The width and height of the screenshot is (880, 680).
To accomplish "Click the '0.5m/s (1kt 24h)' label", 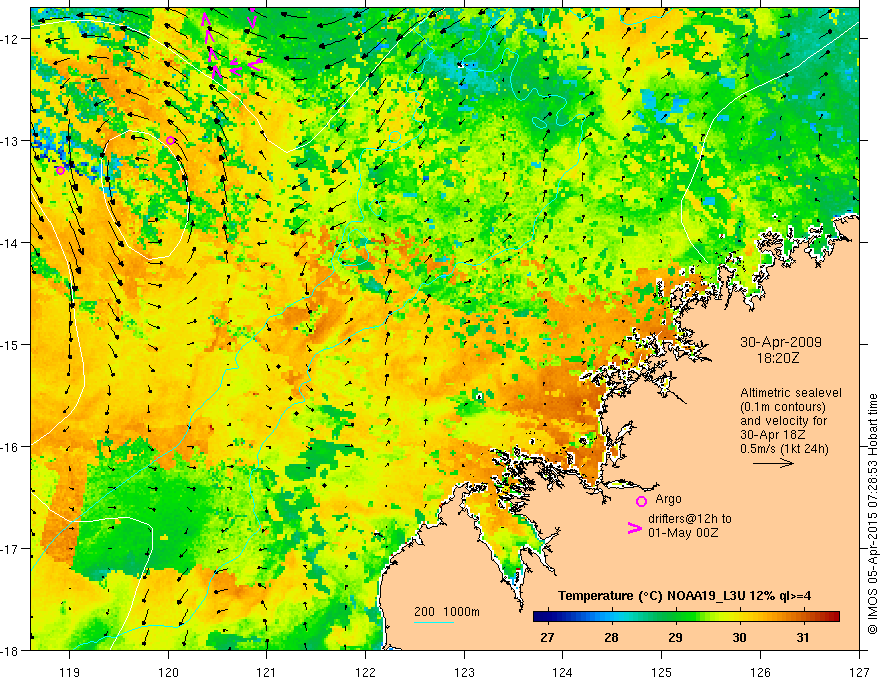I will 784,448.
